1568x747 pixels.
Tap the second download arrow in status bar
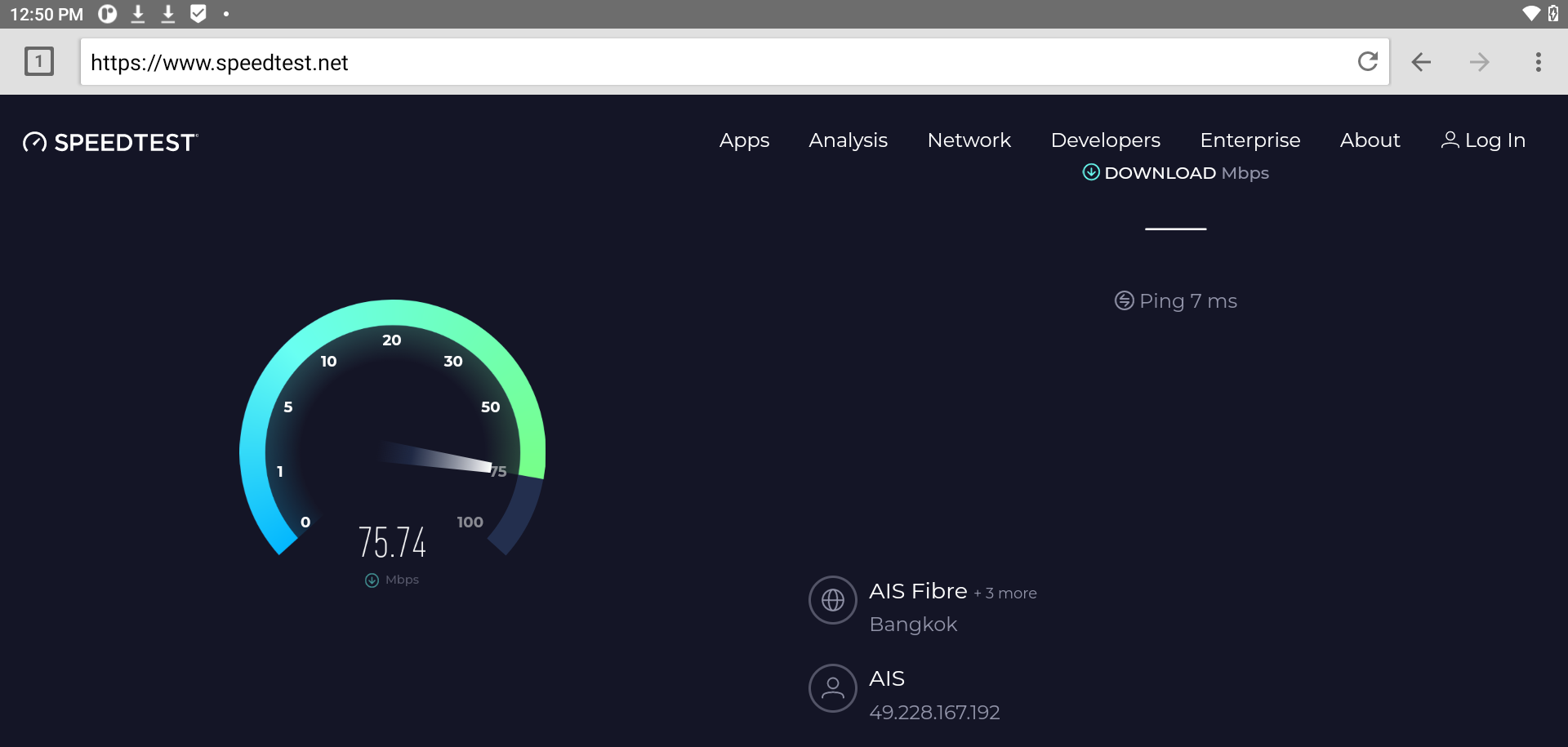[x=168, y=14]
